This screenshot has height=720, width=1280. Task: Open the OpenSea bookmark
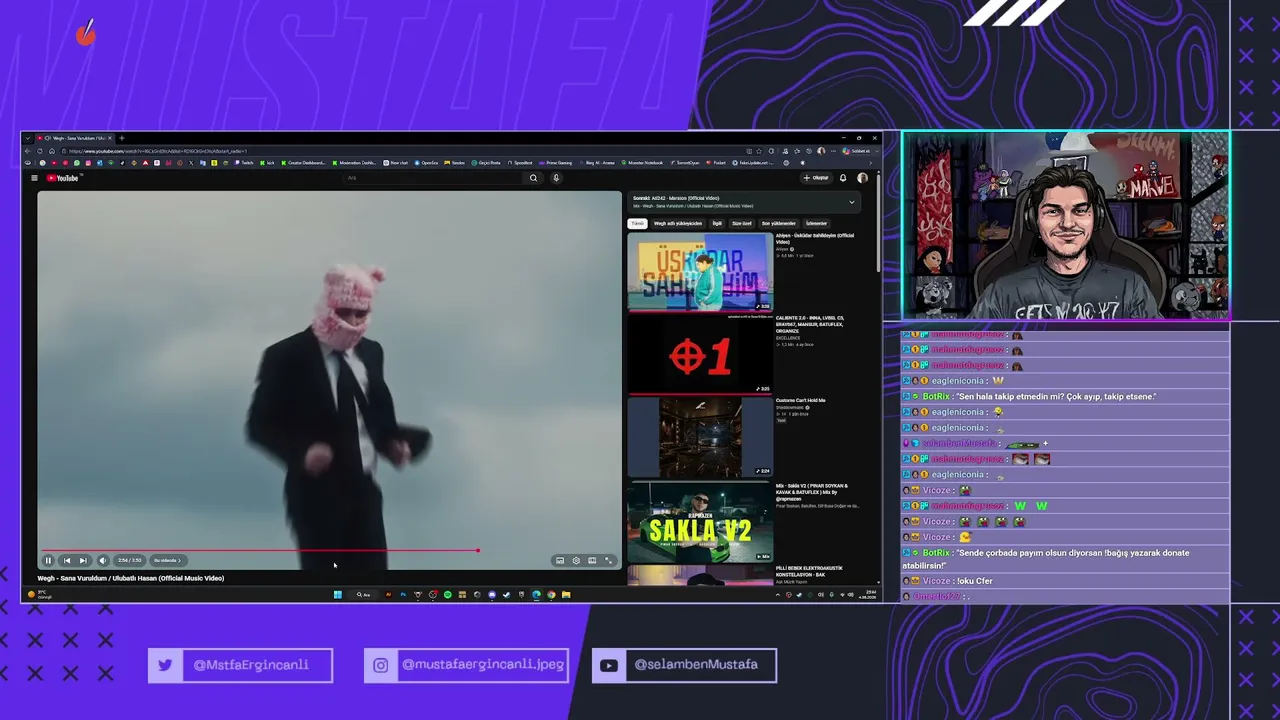pos(427,163)
